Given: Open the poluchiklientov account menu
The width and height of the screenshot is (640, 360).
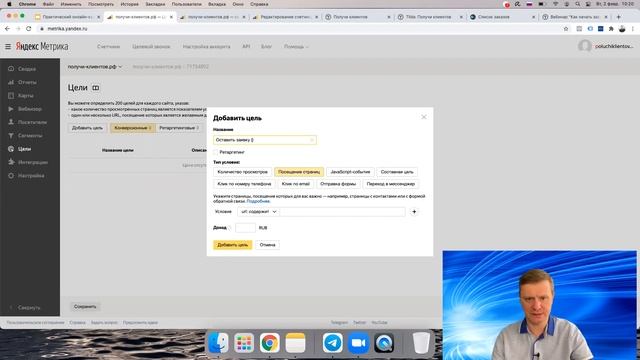Looking at the screenshot, I should point(606,46).
